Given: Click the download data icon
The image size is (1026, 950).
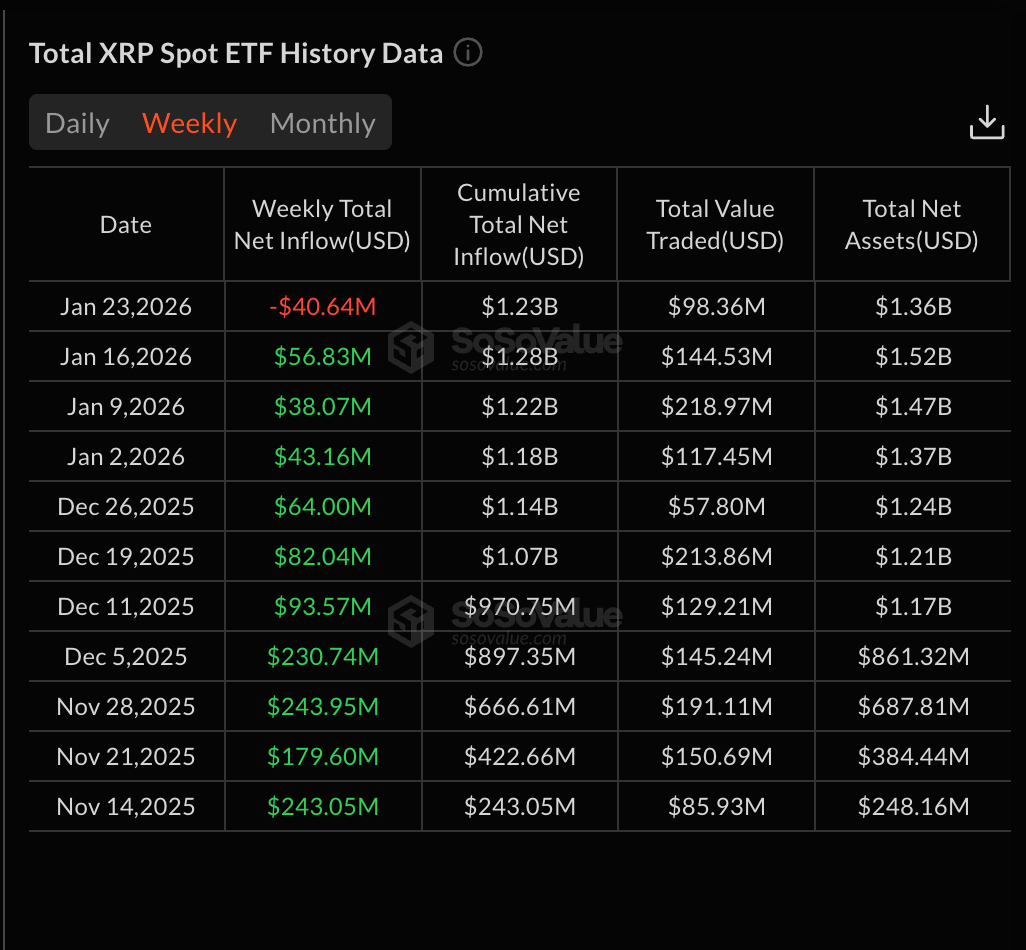Looking at the screenshot, I should [987, 121].
